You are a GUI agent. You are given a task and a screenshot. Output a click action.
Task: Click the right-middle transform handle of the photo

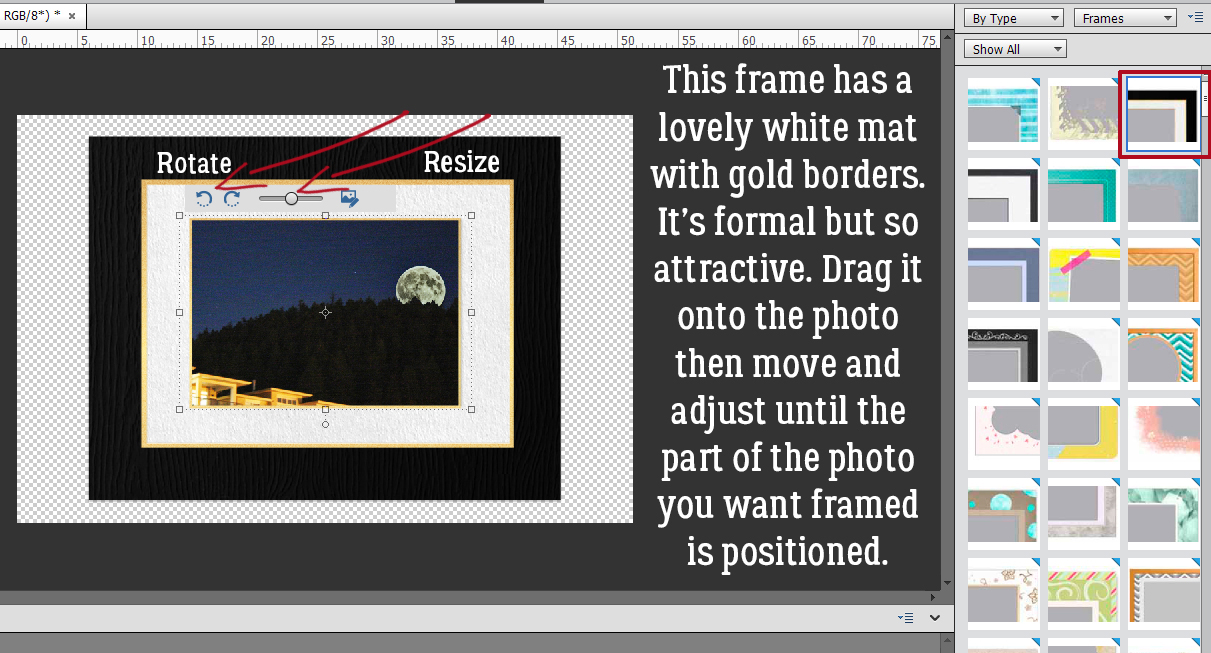(471, 312)
